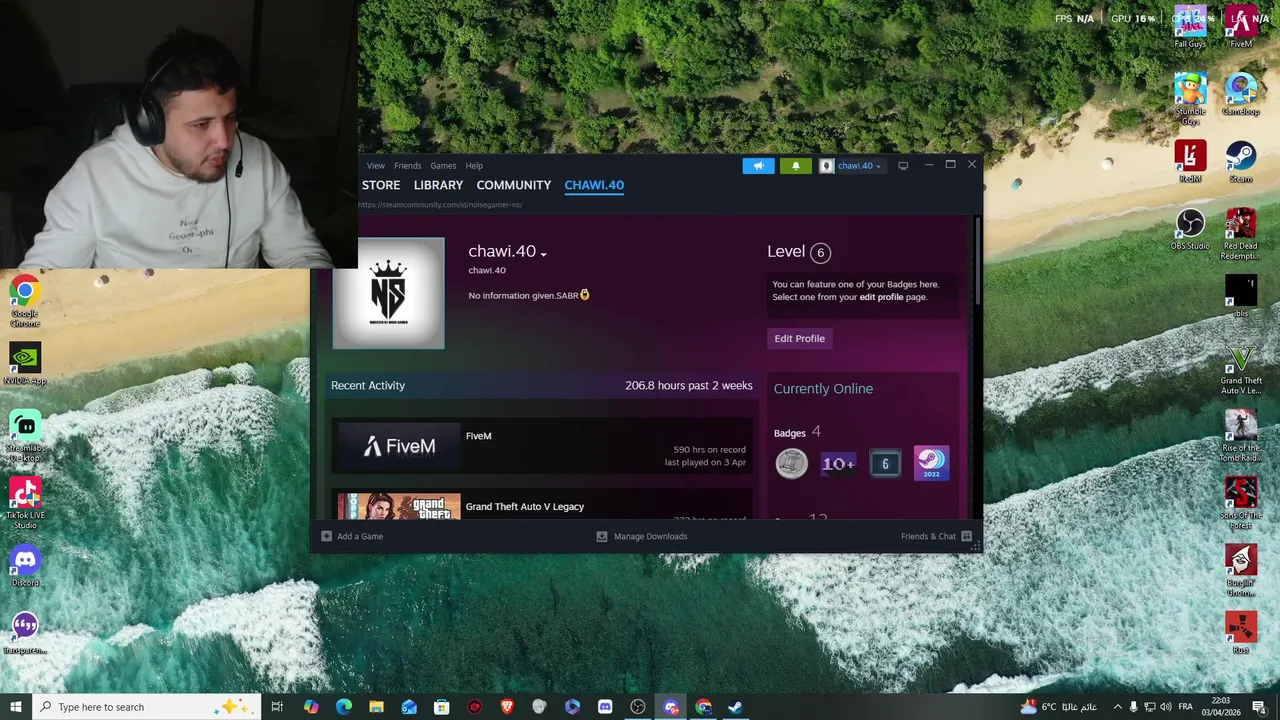Select the silver coin community badge
Image resolution: width=1280 pixels, height=720 pixels.
point(791,463)
